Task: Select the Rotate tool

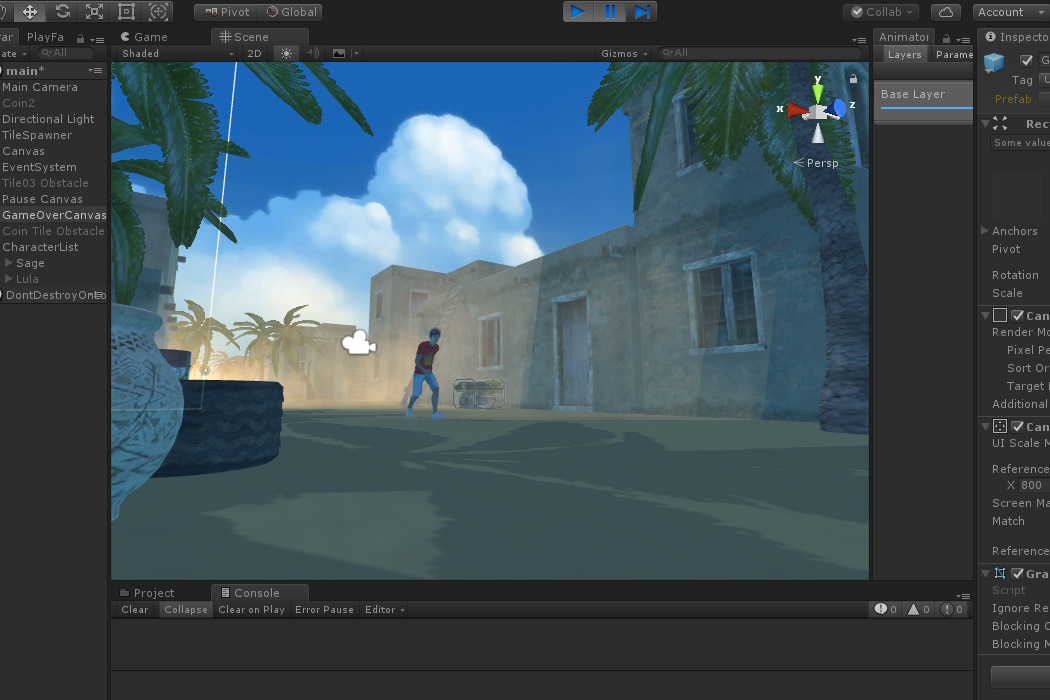Action: point(62,12)
